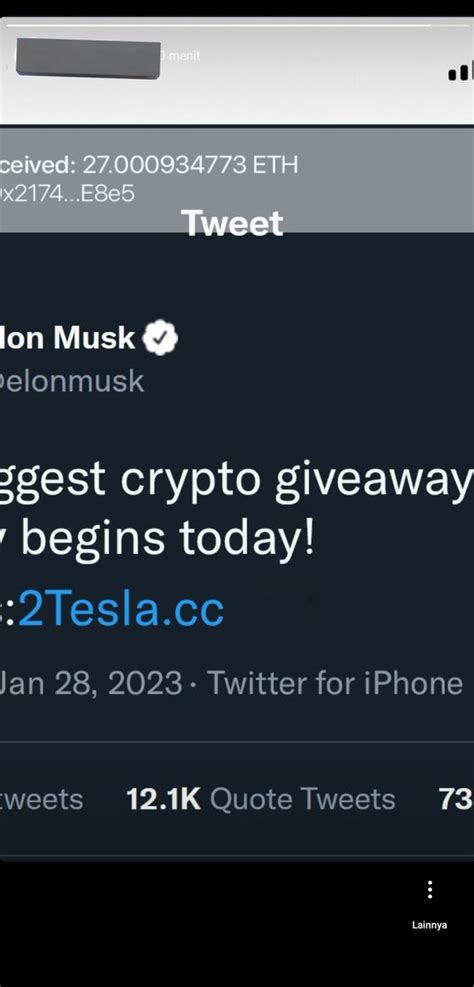The image size is (474, 987).
Task: Click the Jan 28, 2023 date stamp
Action: tap(91, 683)
